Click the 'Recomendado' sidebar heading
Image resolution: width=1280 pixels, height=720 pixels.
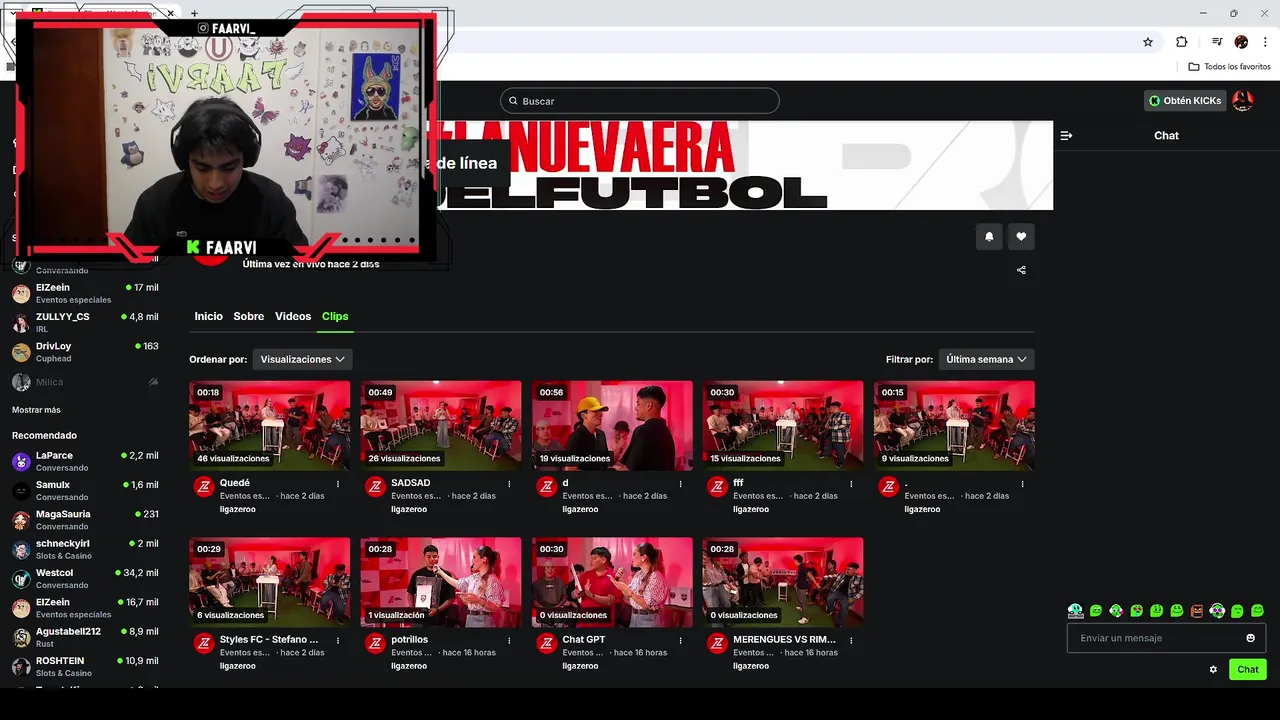(x=44, y=436)
